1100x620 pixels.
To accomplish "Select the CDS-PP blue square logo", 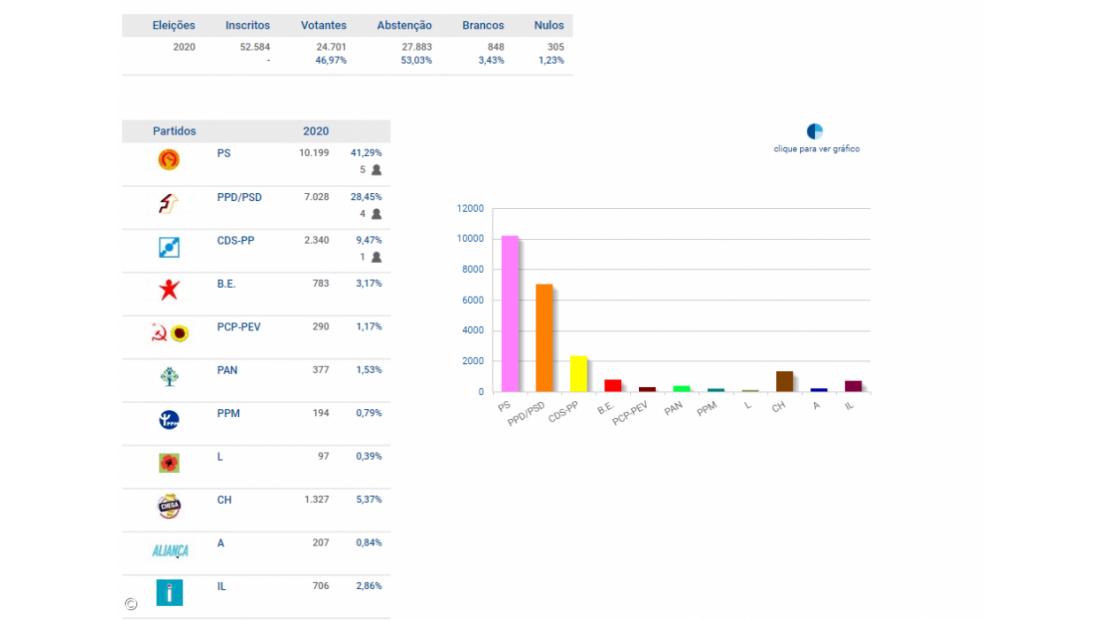I will [x=170, y=247].
